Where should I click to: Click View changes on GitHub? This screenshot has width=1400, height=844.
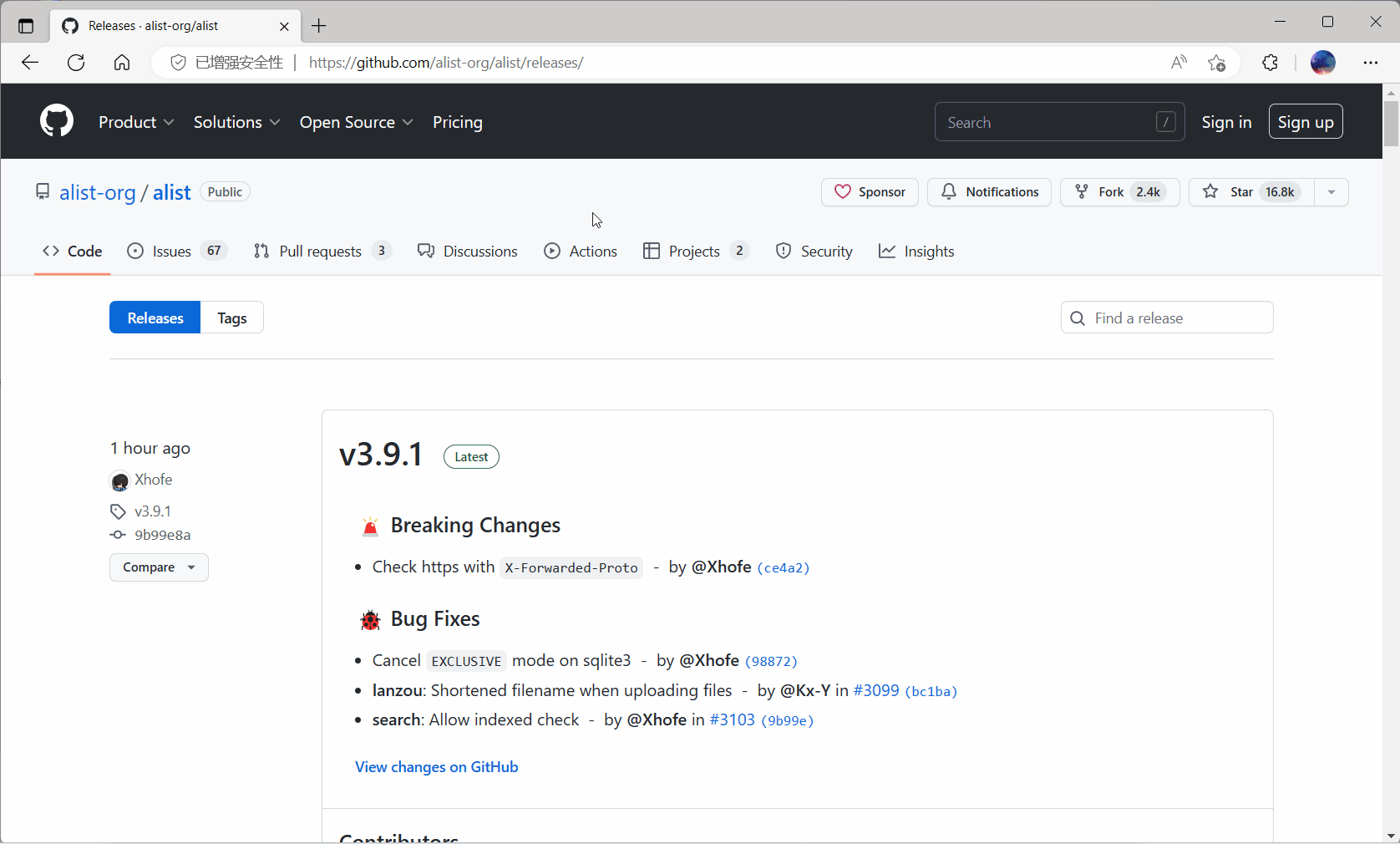click(x=437, y=767)
